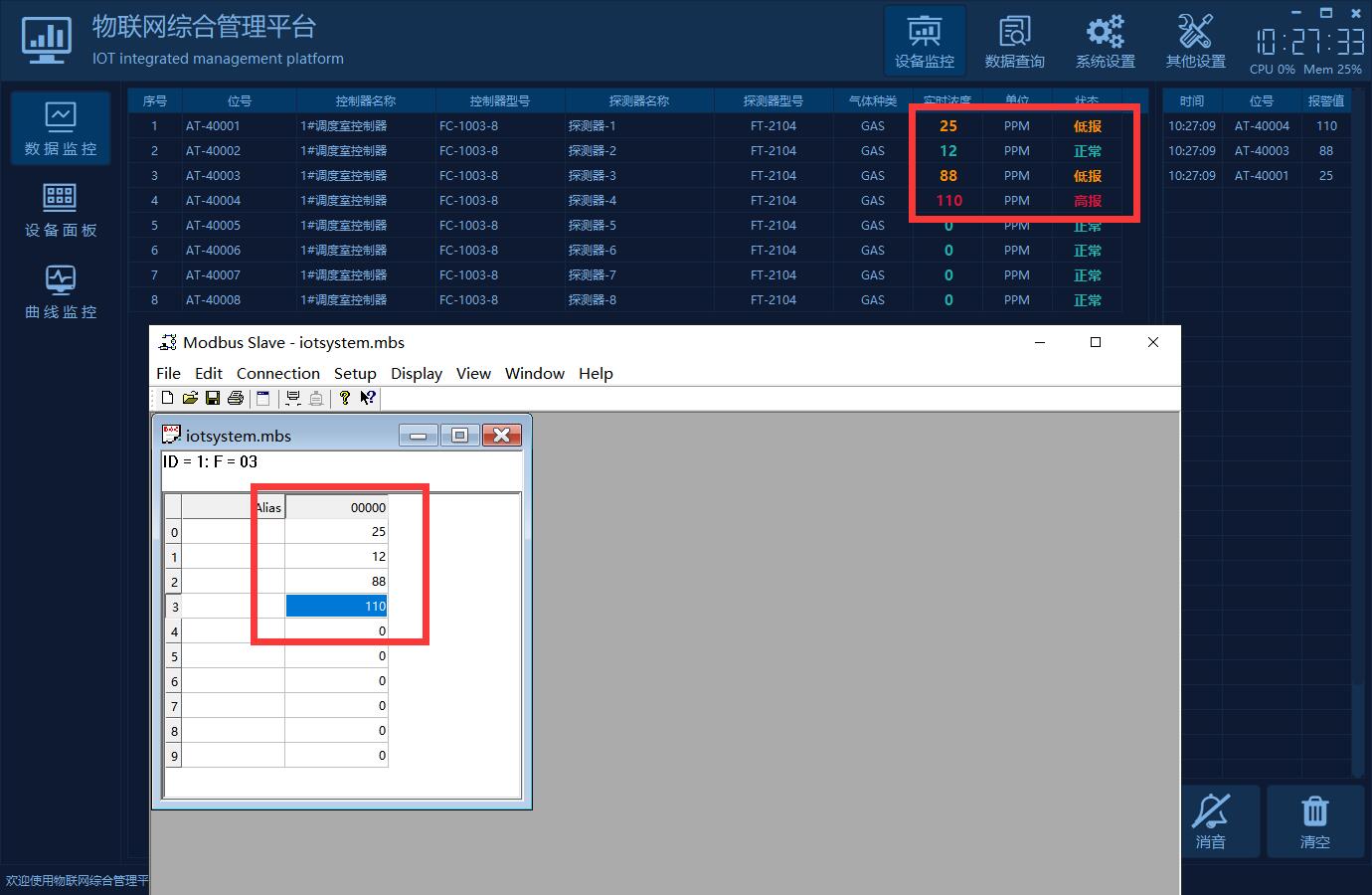The height and width of the screenshot is (895, 1372).
Task: Open 曲线监控 curve monitoring view
Action: click(61, 291)
